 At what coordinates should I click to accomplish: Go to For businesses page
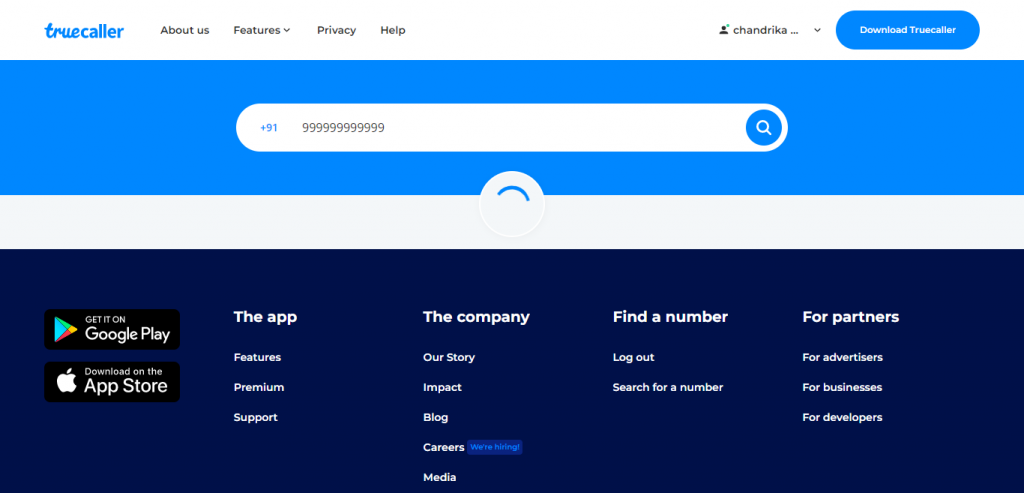click(842, 387)
